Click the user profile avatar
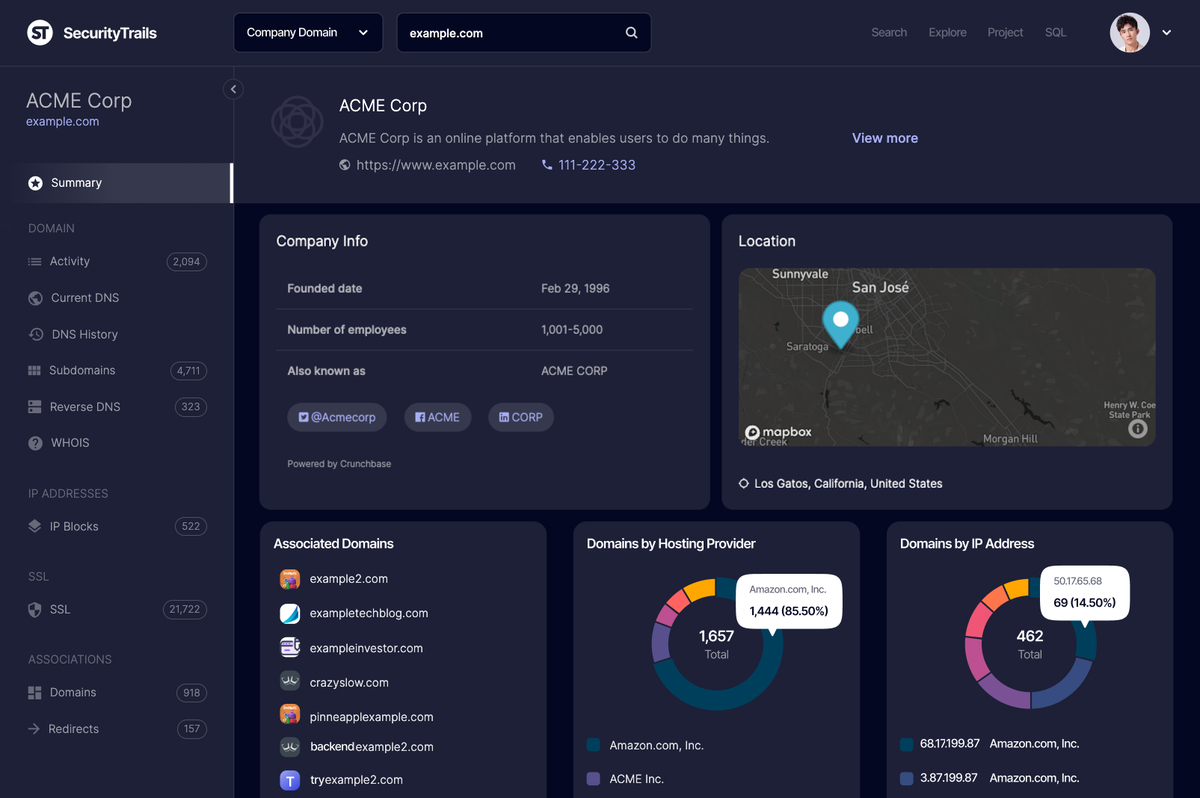1200x798 pixels. [1130, 33]
